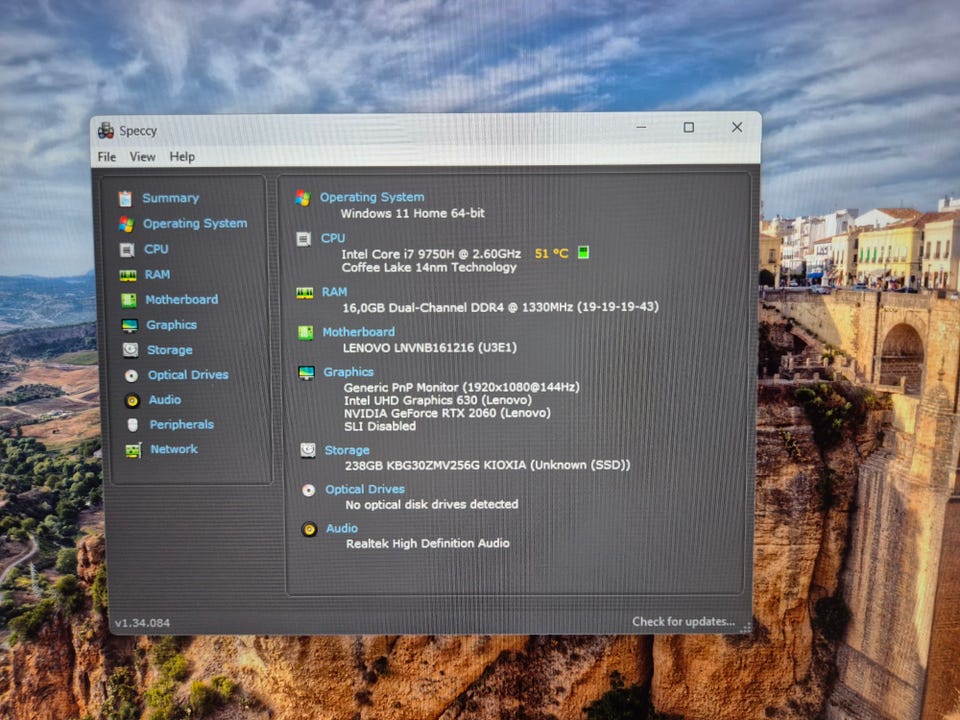Click the Optical Drives disc icon in sidebar
The image size is (960, 720).
point(132,375)
